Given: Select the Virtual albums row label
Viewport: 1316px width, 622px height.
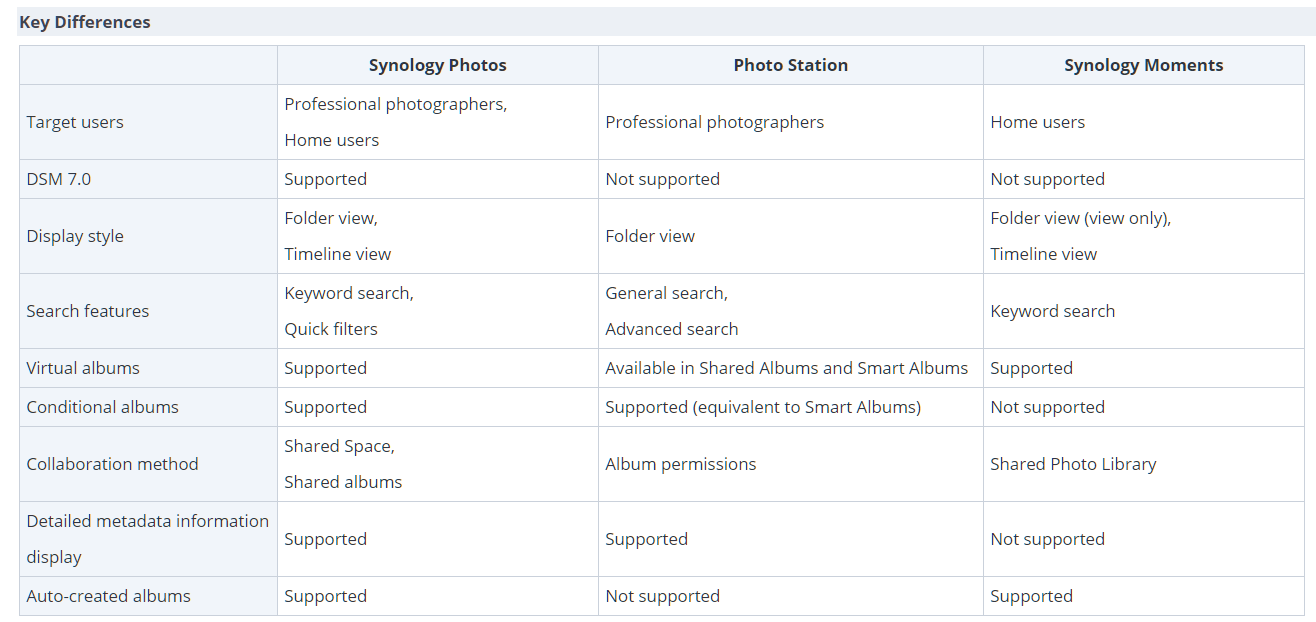Looking at the screenshot, I should (x=83, y=368).
